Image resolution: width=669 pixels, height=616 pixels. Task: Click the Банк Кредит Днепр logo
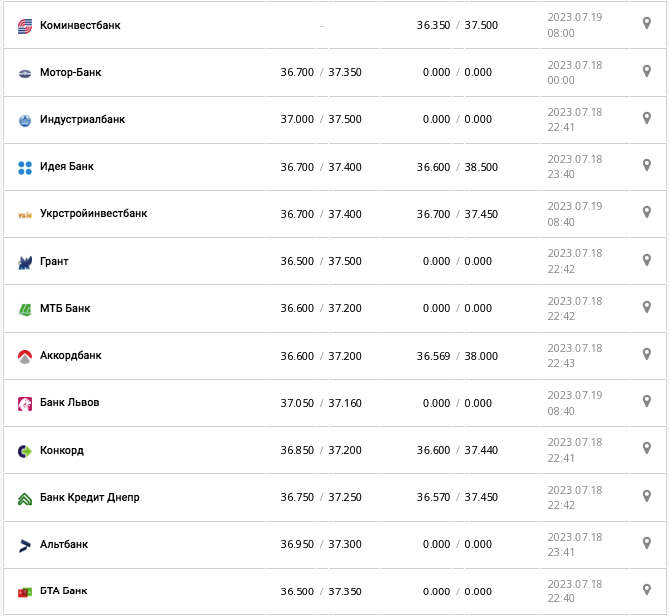point(25,498)
